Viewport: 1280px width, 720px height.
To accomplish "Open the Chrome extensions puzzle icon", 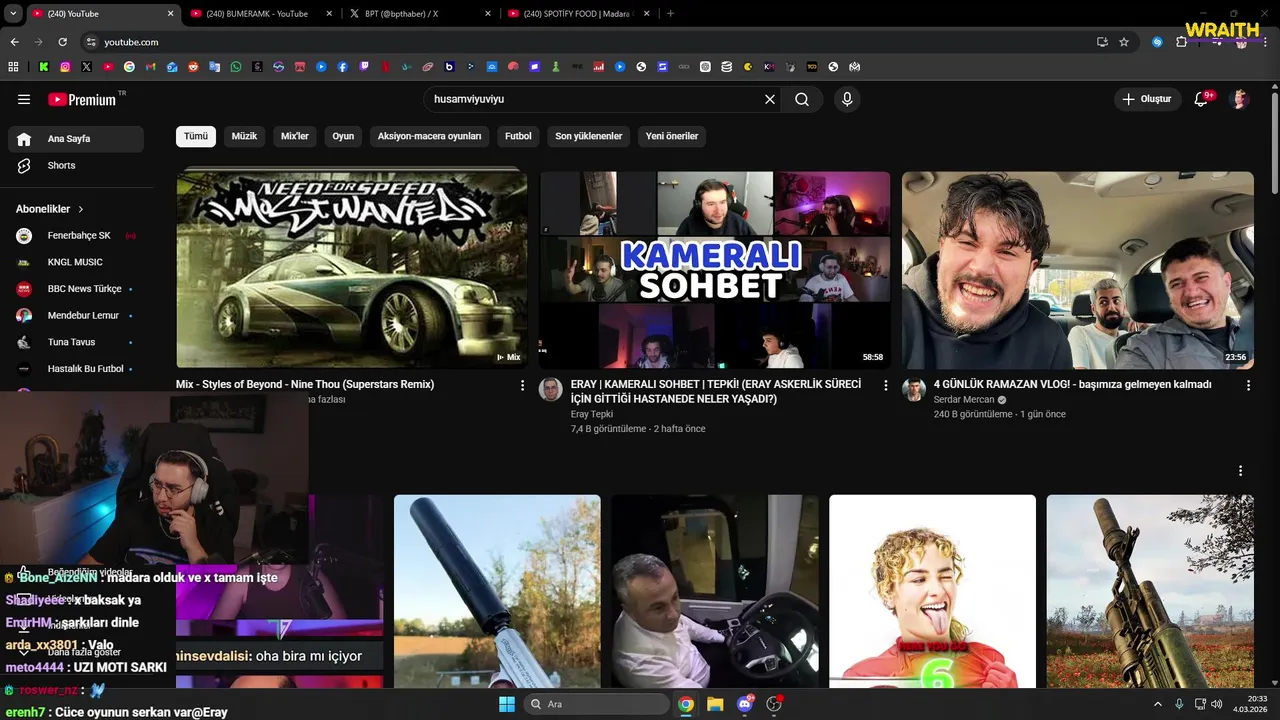I will coord(1182,42).
